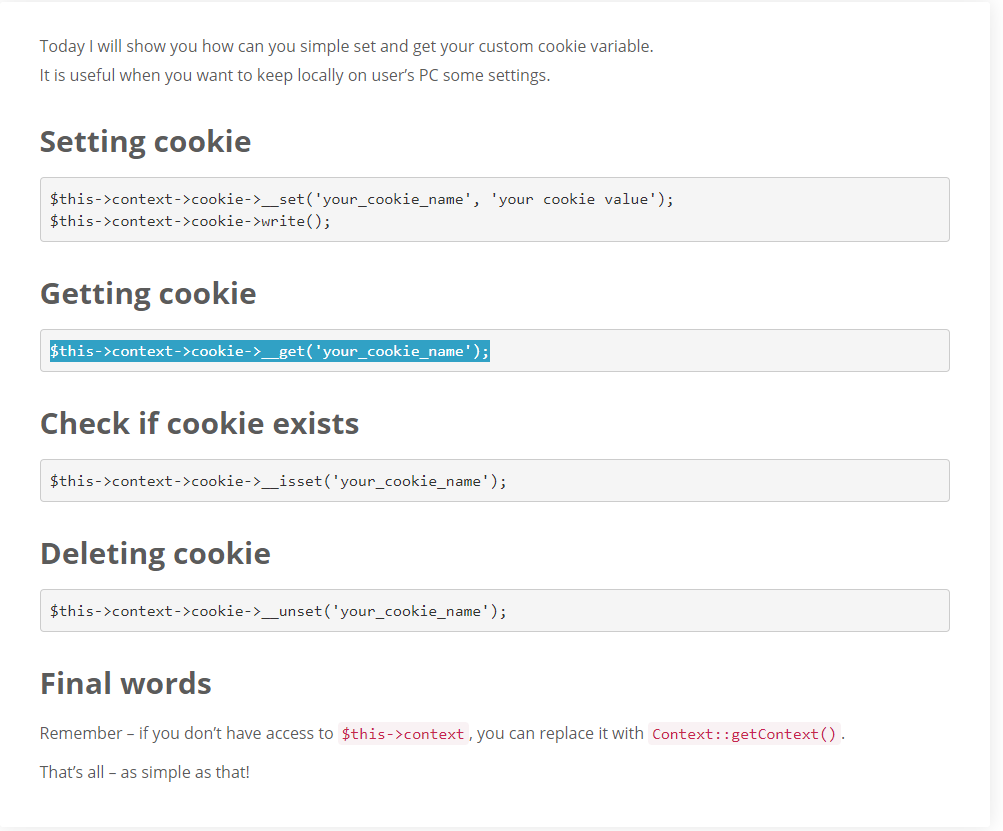
Task: Click empty space inside the Getting cookie code box
Action: 716,351
